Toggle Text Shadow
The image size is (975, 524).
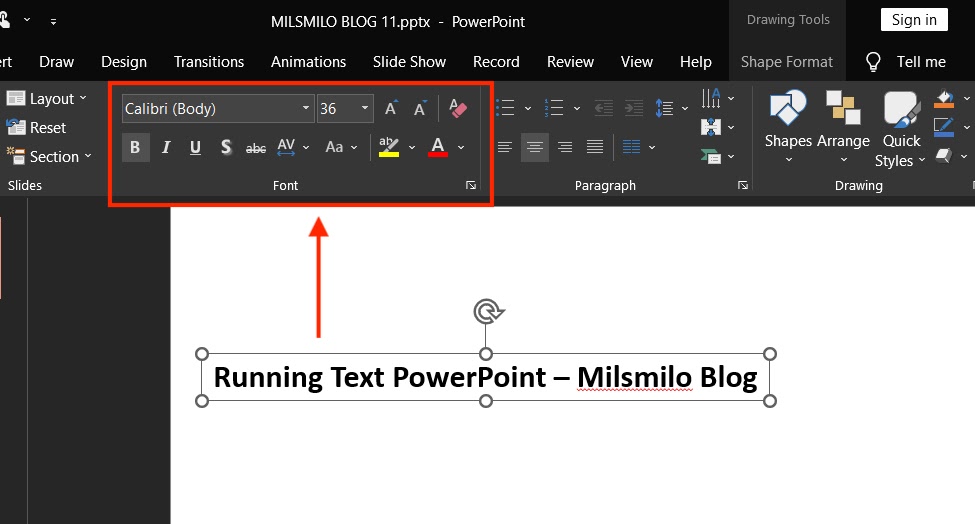(226, 147)
